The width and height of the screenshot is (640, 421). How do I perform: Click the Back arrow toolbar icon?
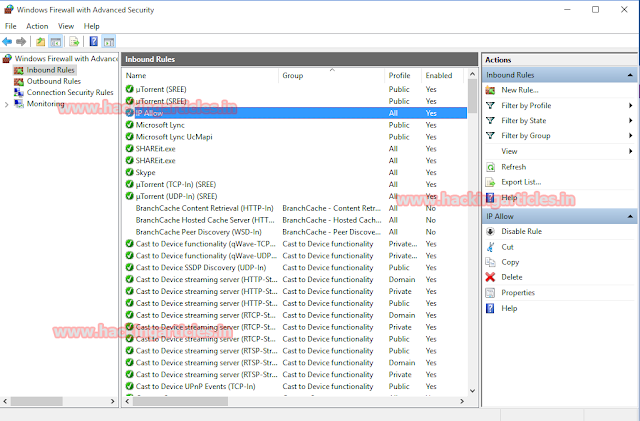click(7, 41)
